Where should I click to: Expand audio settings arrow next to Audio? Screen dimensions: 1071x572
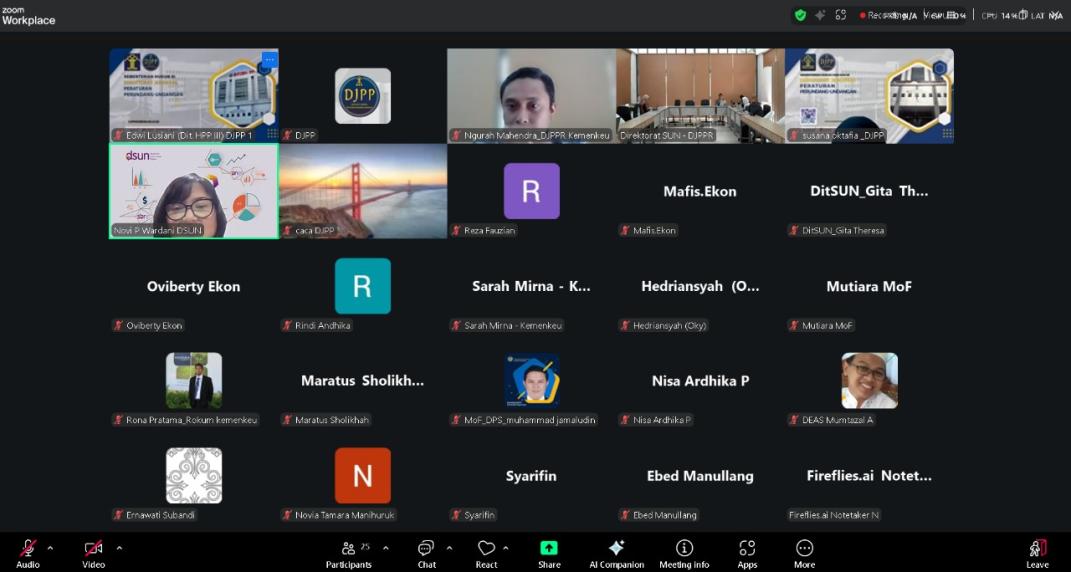[50, 548]
